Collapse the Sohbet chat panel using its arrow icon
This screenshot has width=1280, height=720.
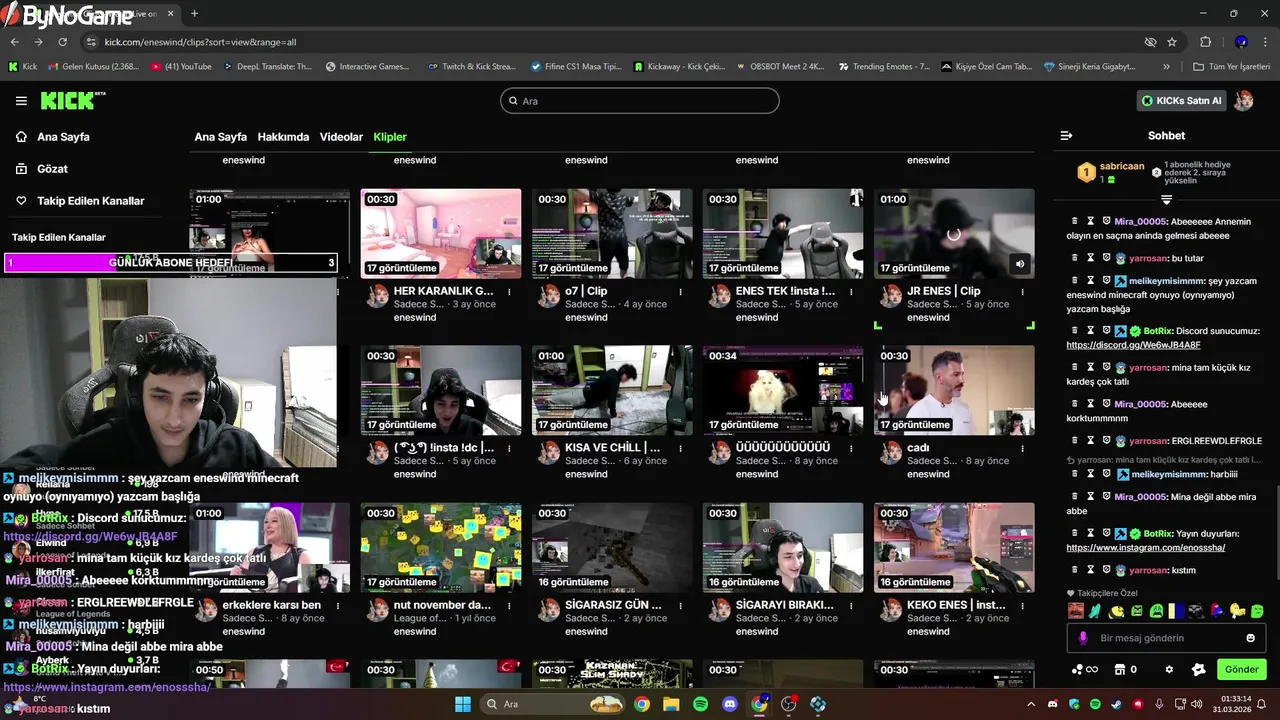pos(1066,135)
